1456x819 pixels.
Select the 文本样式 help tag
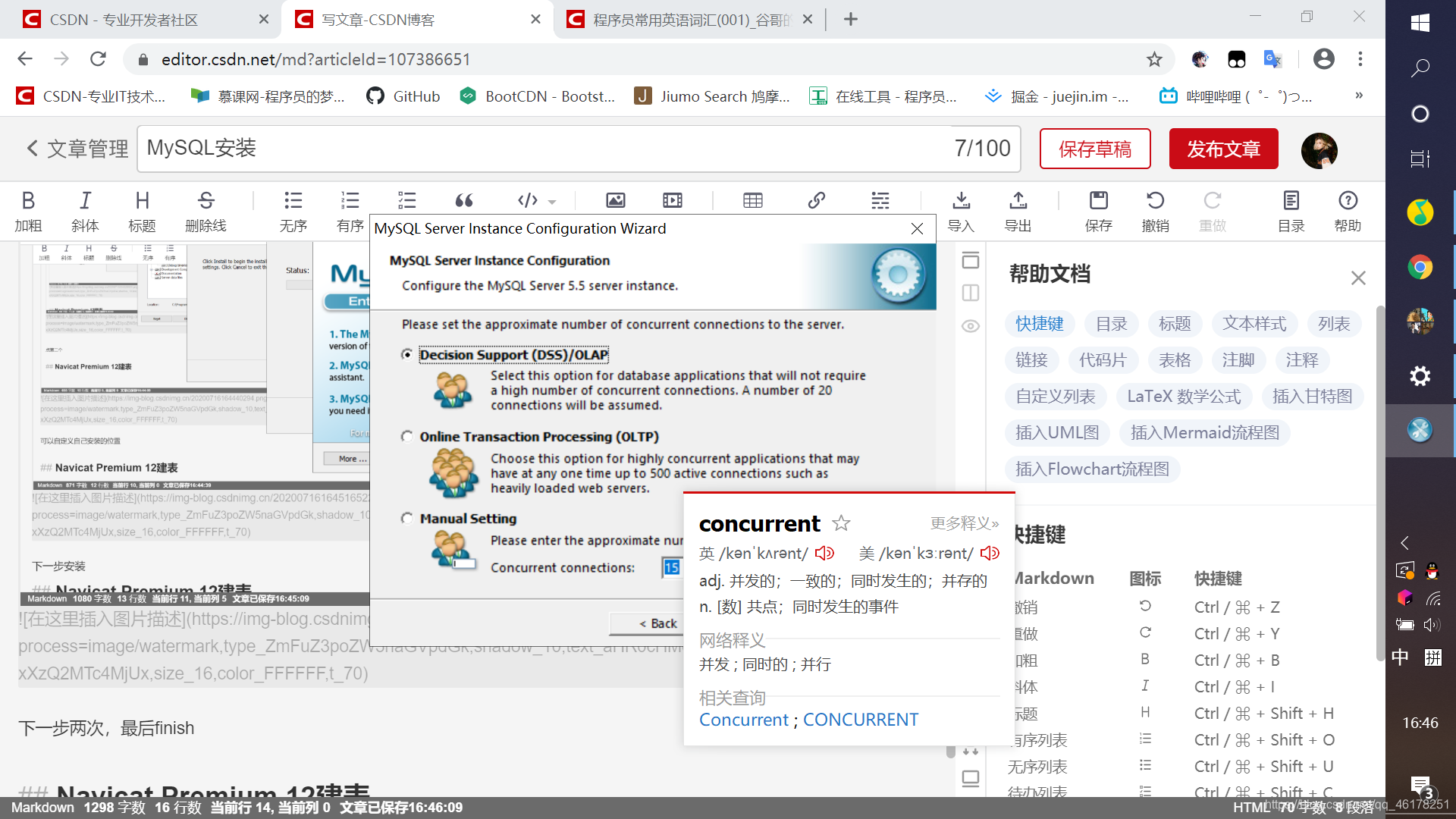1254,324
